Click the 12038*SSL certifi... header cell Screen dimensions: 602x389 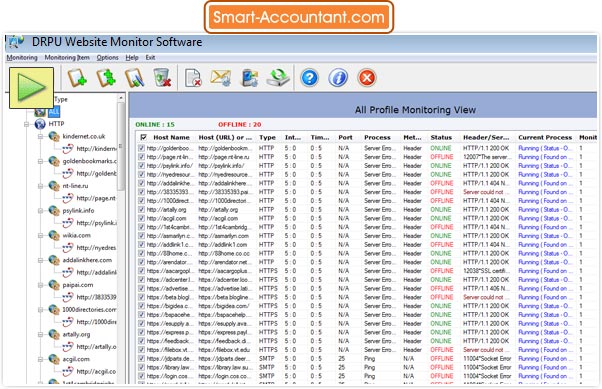485,271
